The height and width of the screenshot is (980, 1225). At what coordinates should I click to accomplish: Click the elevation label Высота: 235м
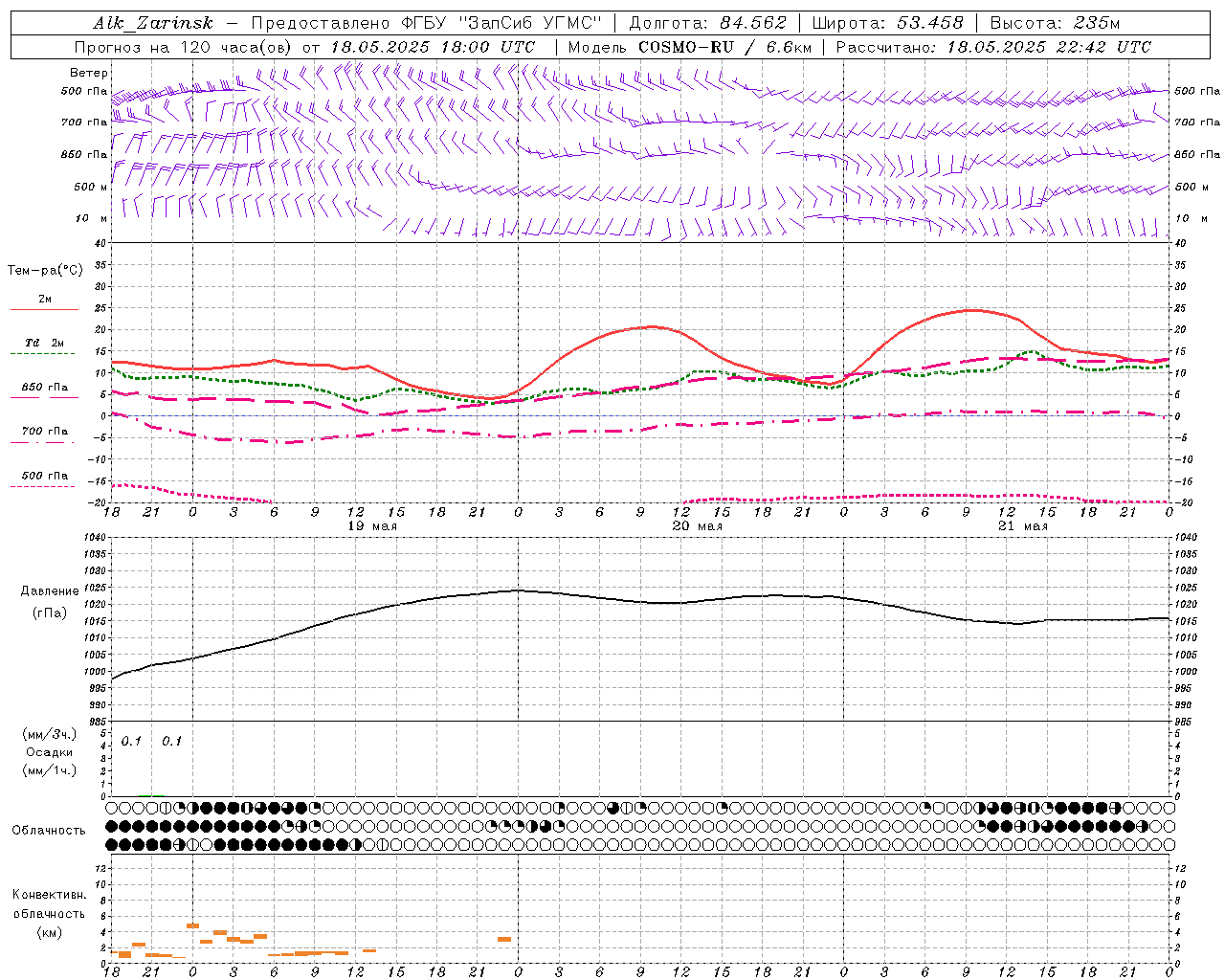click(1055, 23)
